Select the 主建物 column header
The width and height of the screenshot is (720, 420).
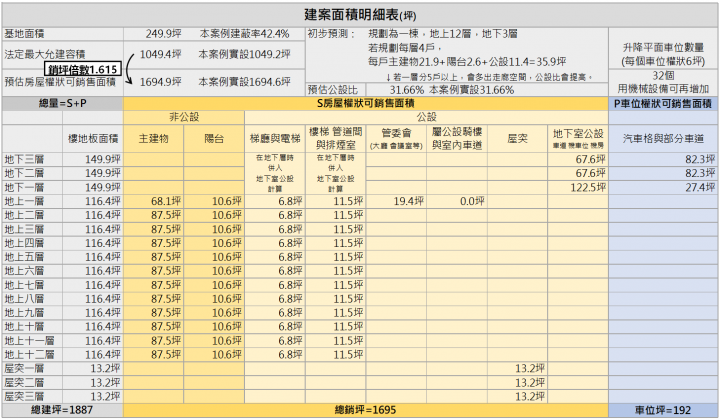point(153,139)
